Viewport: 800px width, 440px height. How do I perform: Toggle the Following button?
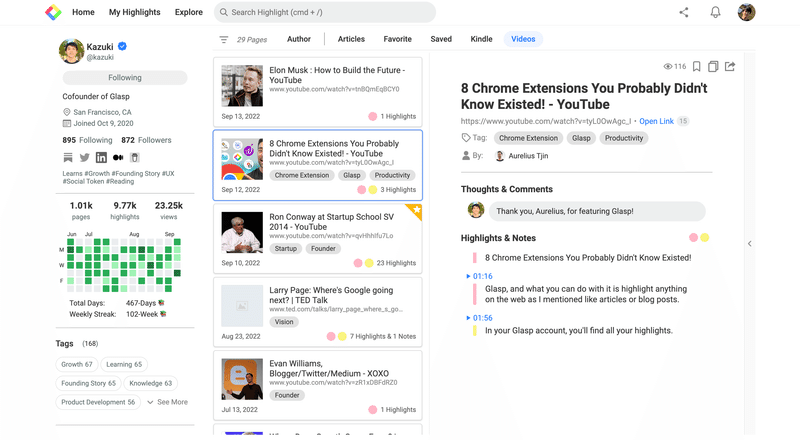point(125,78)
